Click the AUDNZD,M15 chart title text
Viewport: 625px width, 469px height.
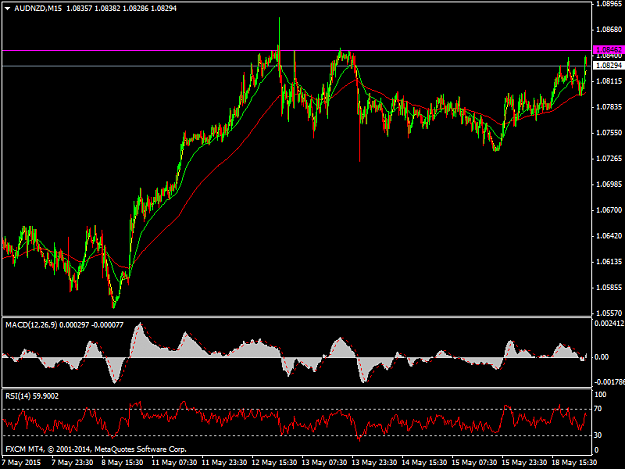pyautogui.click(x=38, y=8)
